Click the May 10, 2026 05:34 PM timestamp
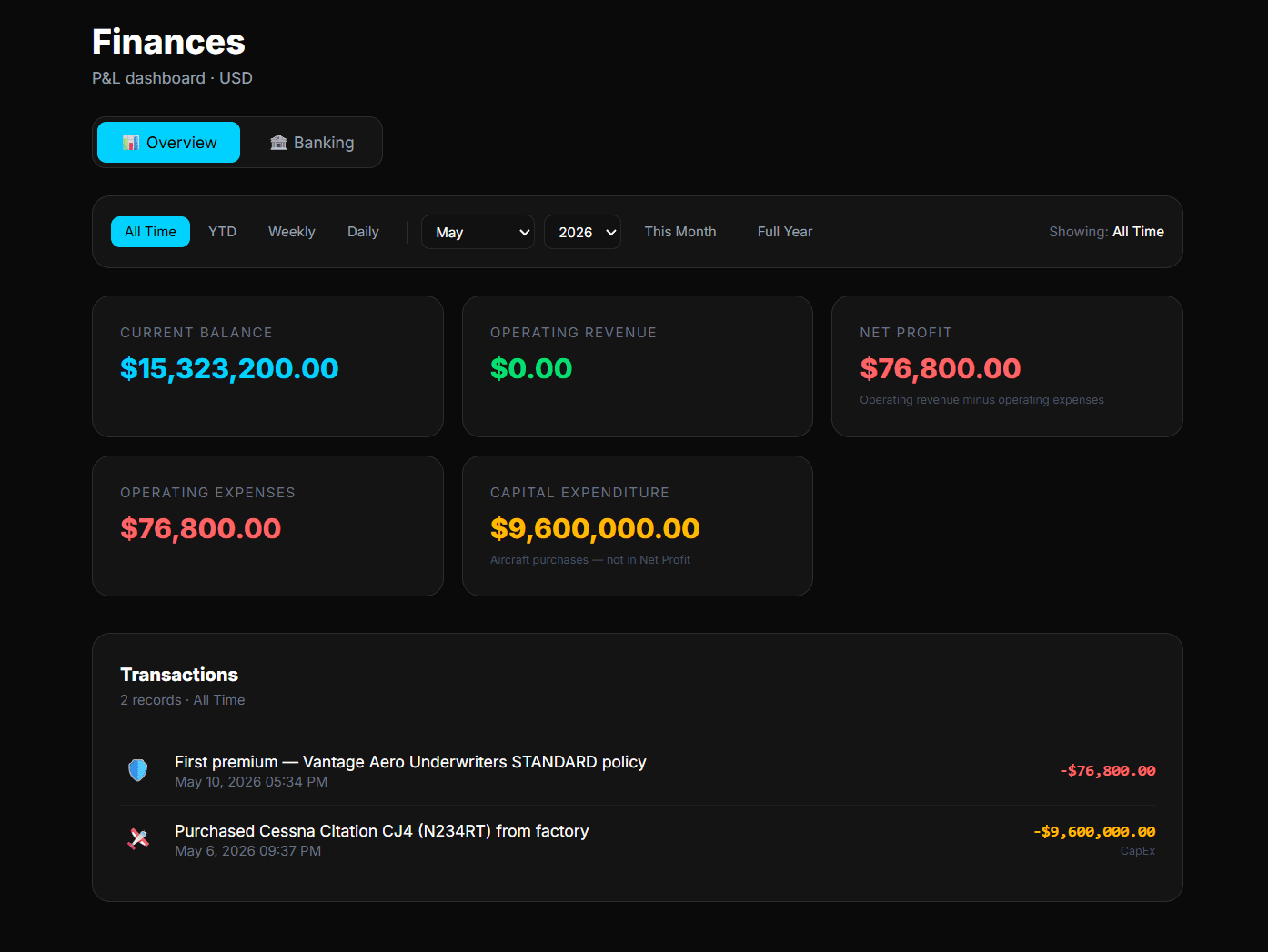The width and height of the screenshot is (1268, 952). point(251,782)
